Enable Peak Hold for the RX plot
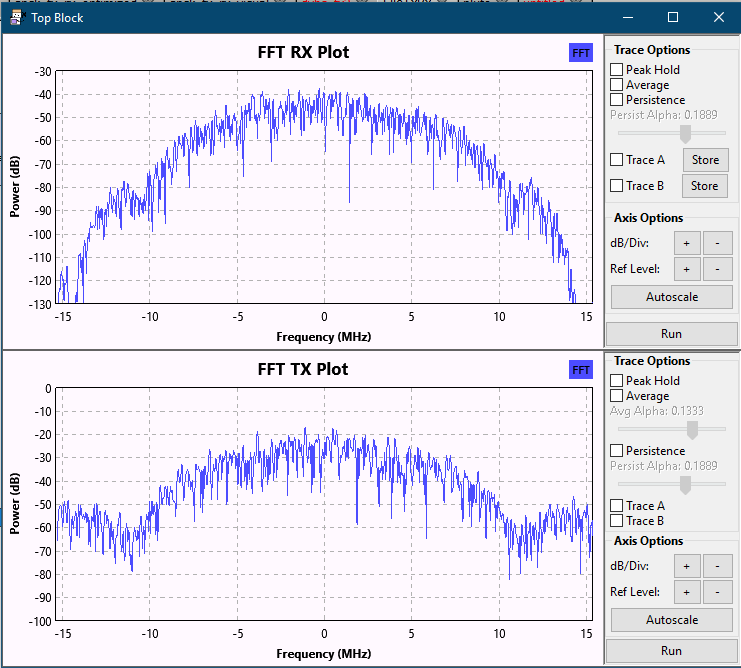The image size is (741, 668). (x=617, y=70)
